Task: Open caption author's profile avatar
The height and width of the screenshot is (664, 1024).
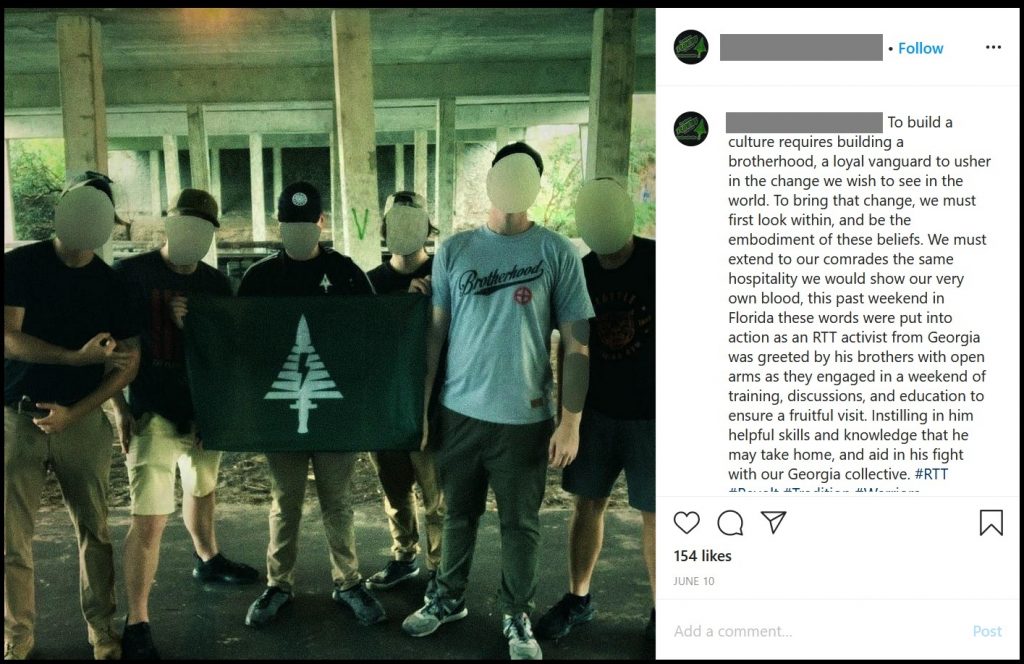Action: click(x=691, y=128)
